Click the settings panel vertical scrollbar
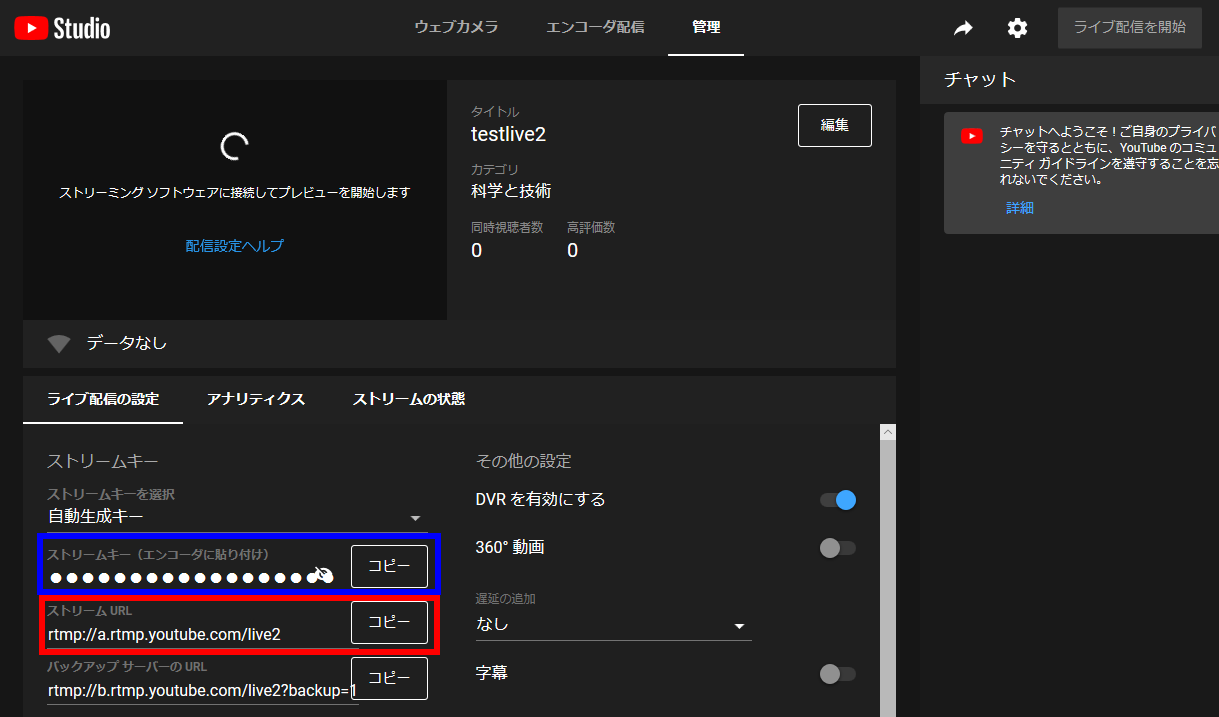Viewport: 1219px width, 717px height. 887,570
